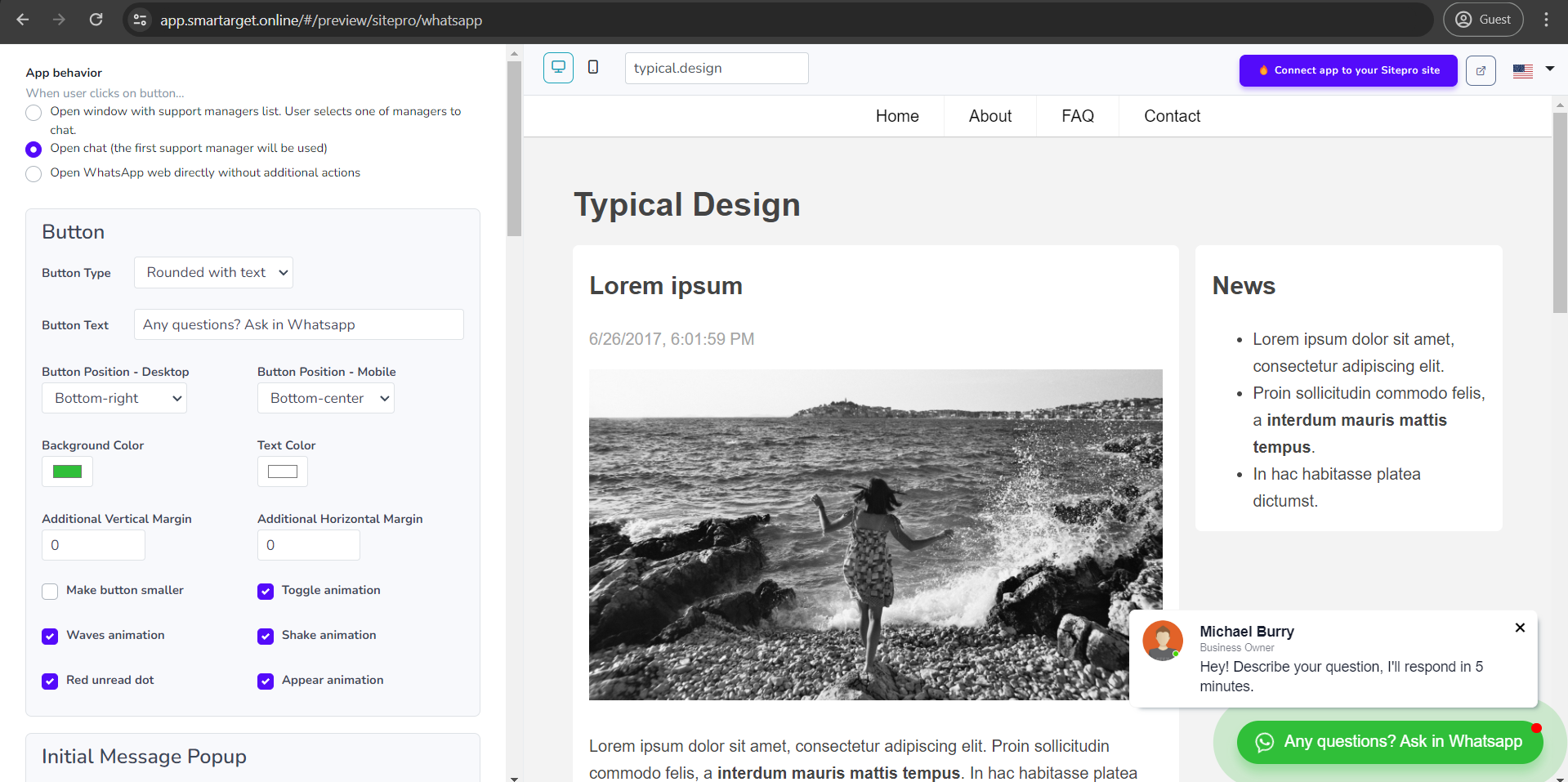Disable the Waves animation checkbox

pyautogui.click(x=51, y=637)
